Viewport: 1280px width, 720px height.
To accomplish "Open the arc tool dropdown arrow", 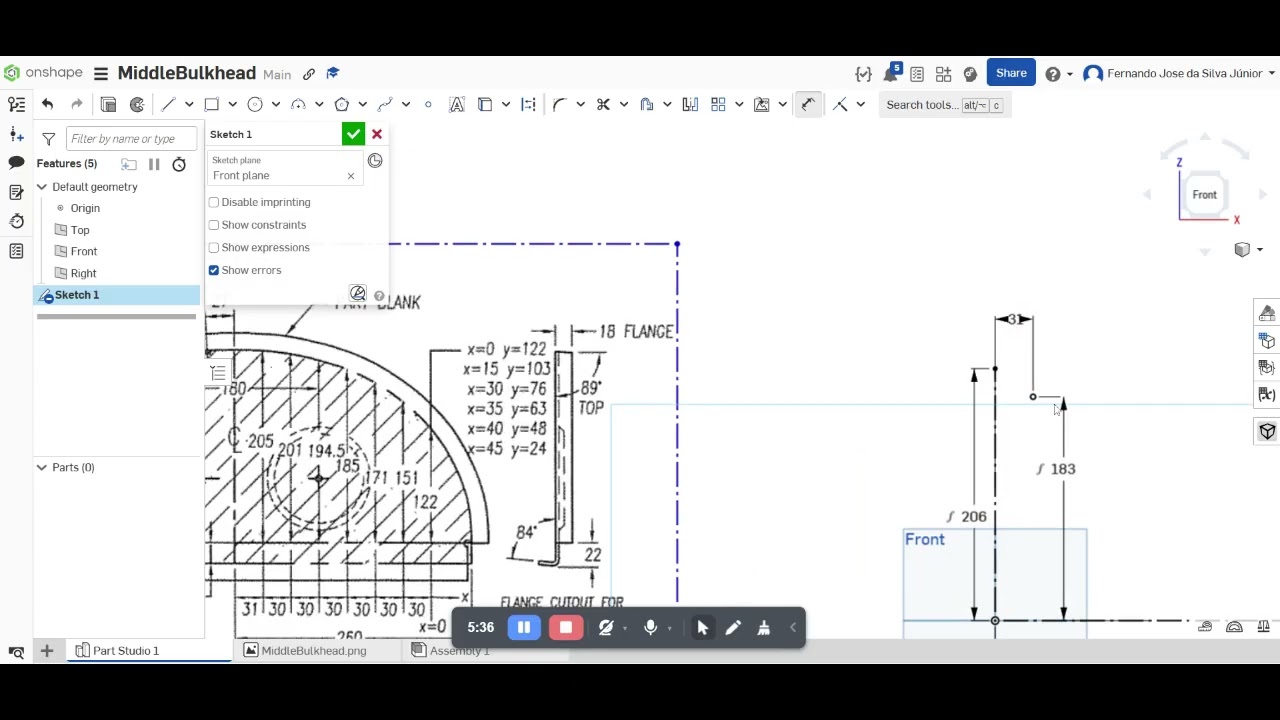I will pyautogui.click(x=319, y=104).
